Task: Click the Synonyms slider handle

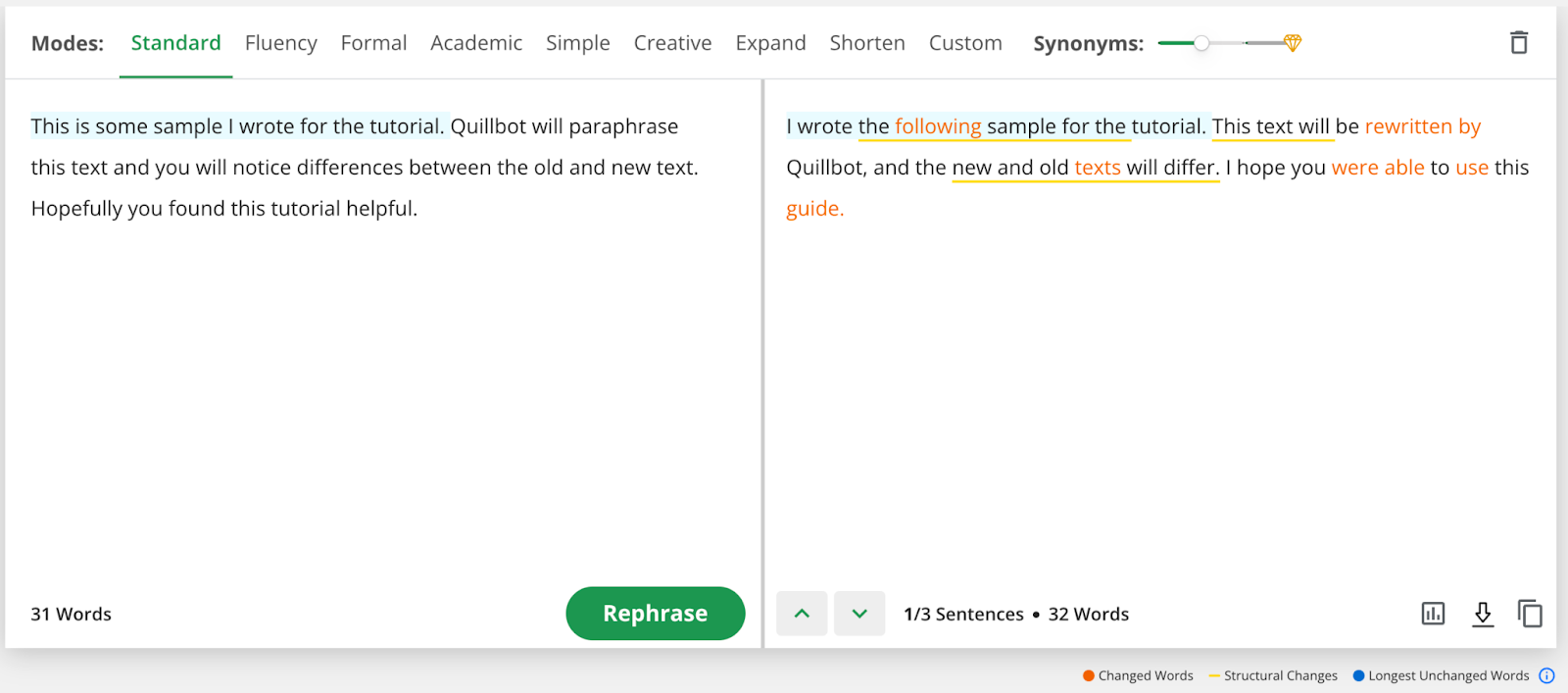Action: coord(1201,43)
